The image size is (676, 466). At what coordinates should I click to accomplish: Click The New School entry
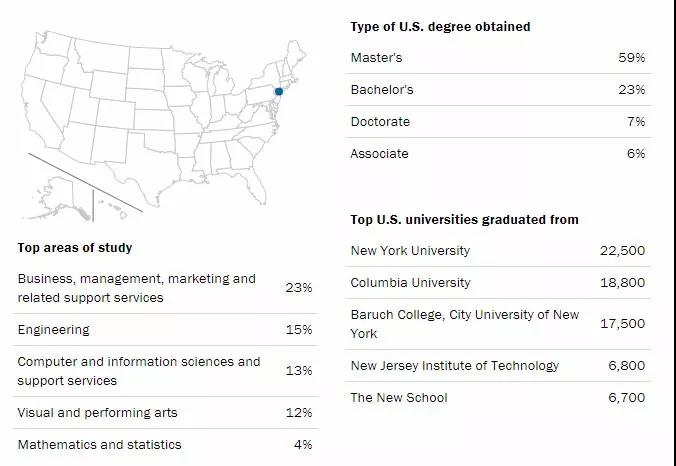click(x=498, y=397)
